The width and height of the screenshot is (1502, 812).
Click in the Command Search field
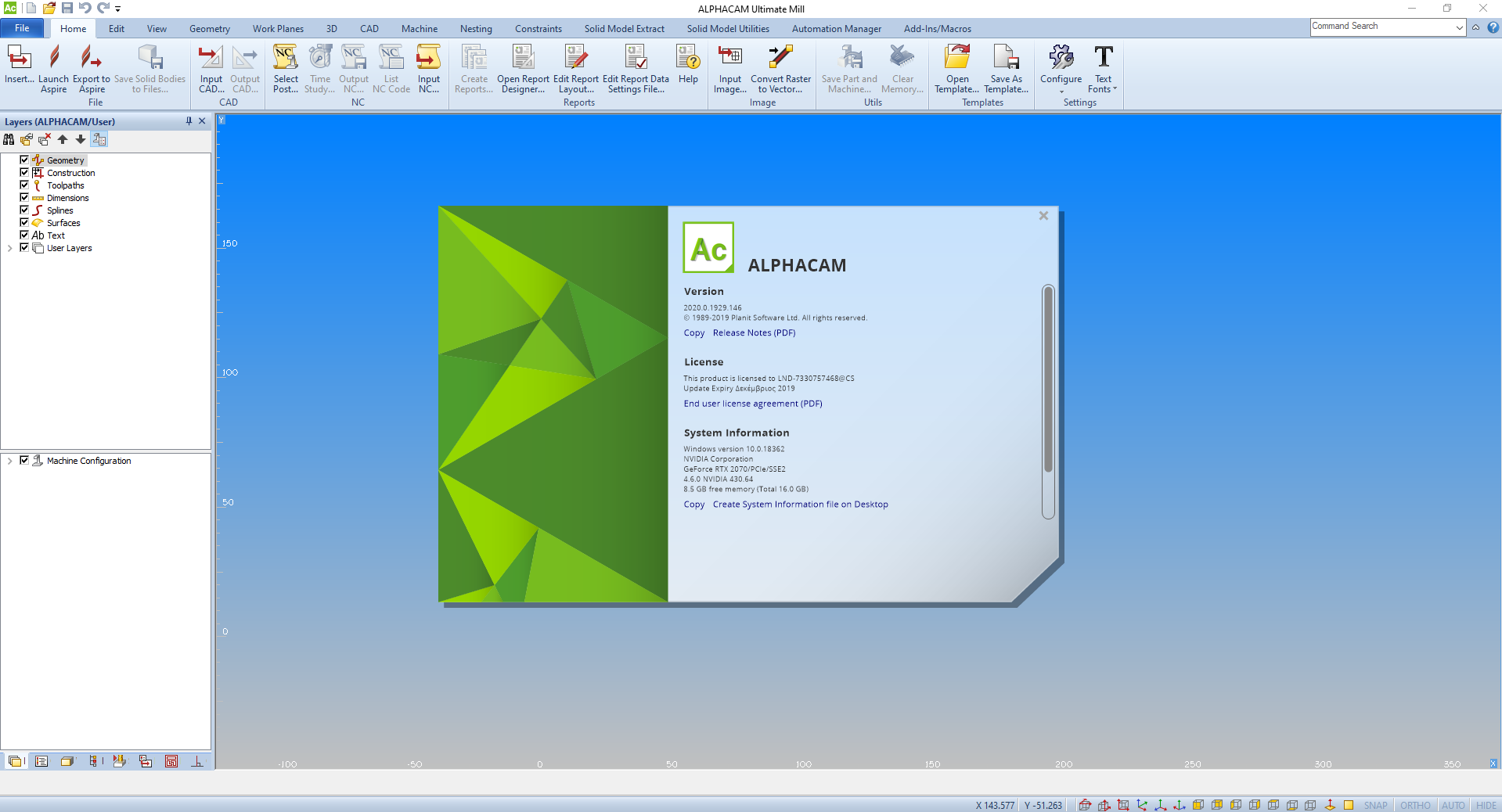point(1381,27)
